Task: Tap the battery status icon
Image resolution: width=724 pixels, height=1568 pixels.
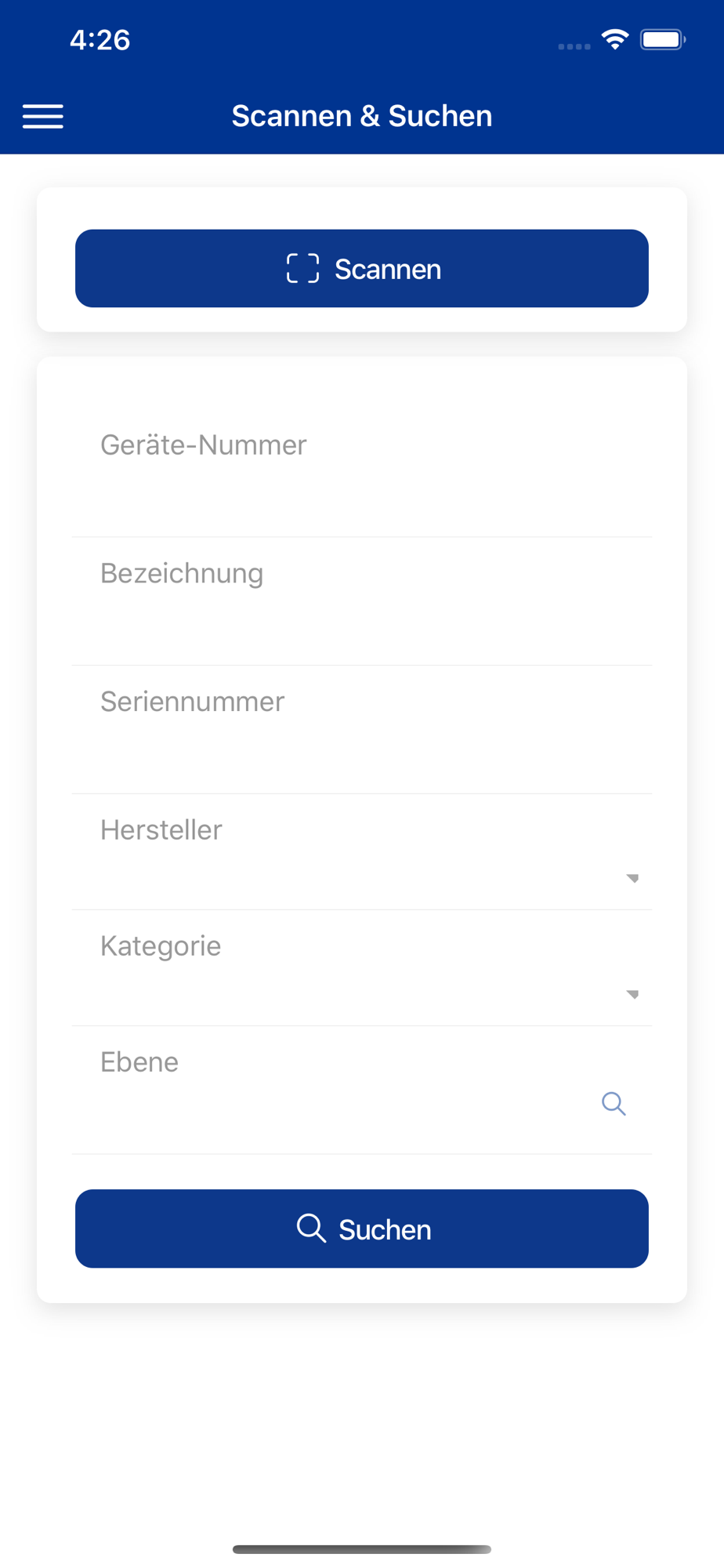Action: 662,39
